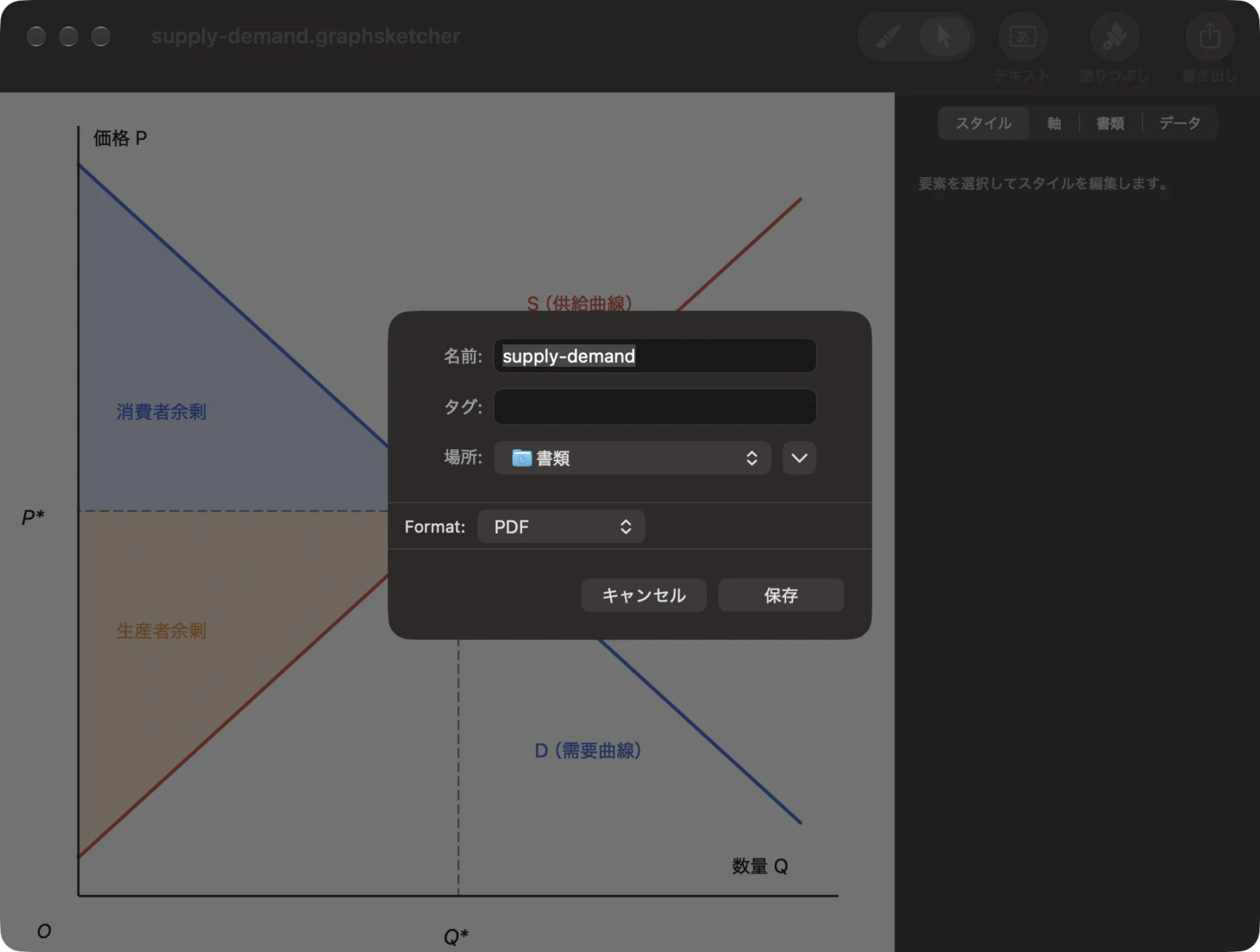Select the brush draw tool in toolbar
This screenshot has width=1260, height=952.
click(888, 36)
